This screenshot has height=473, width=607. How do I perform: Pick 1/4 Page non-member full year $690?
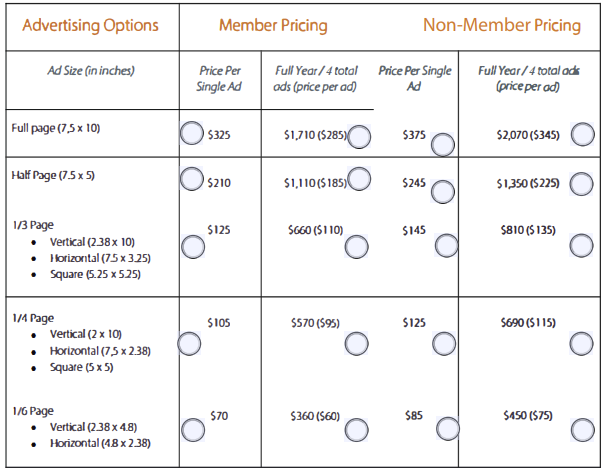pyautogui.click(x=580, y=343)
